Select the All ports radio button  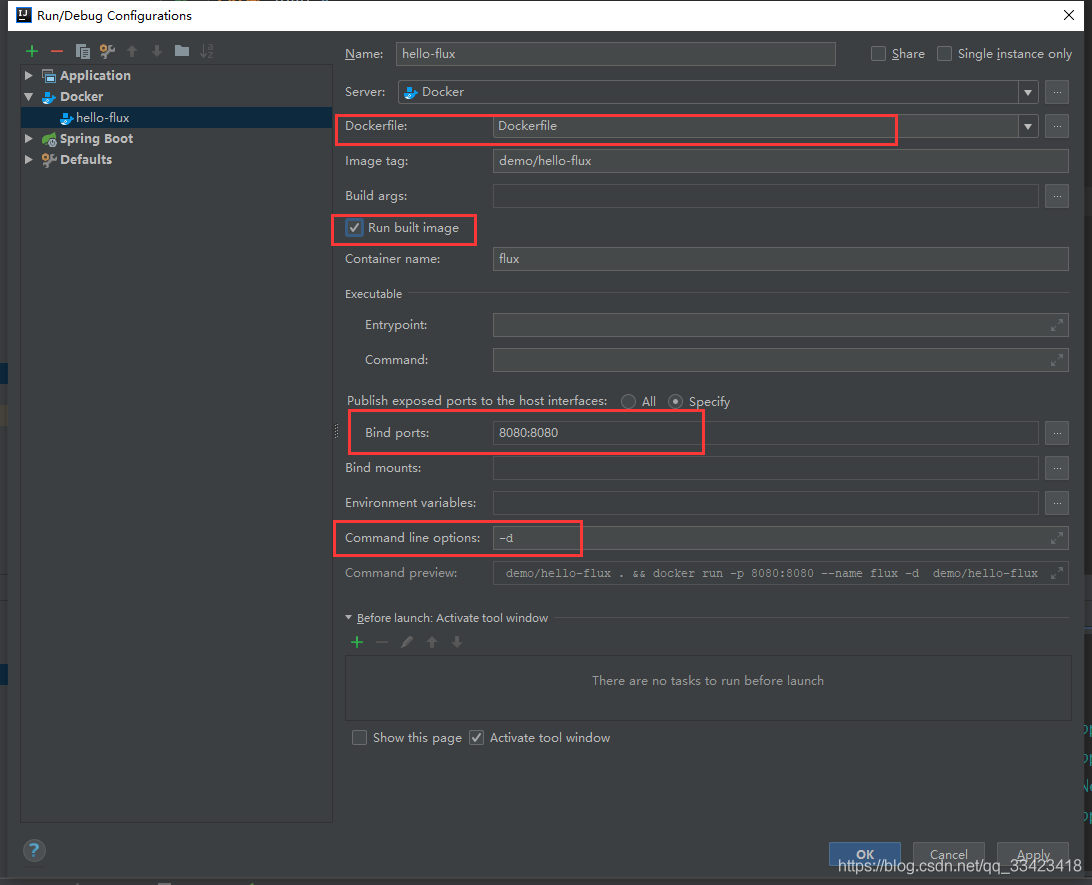tap(628, 401)
